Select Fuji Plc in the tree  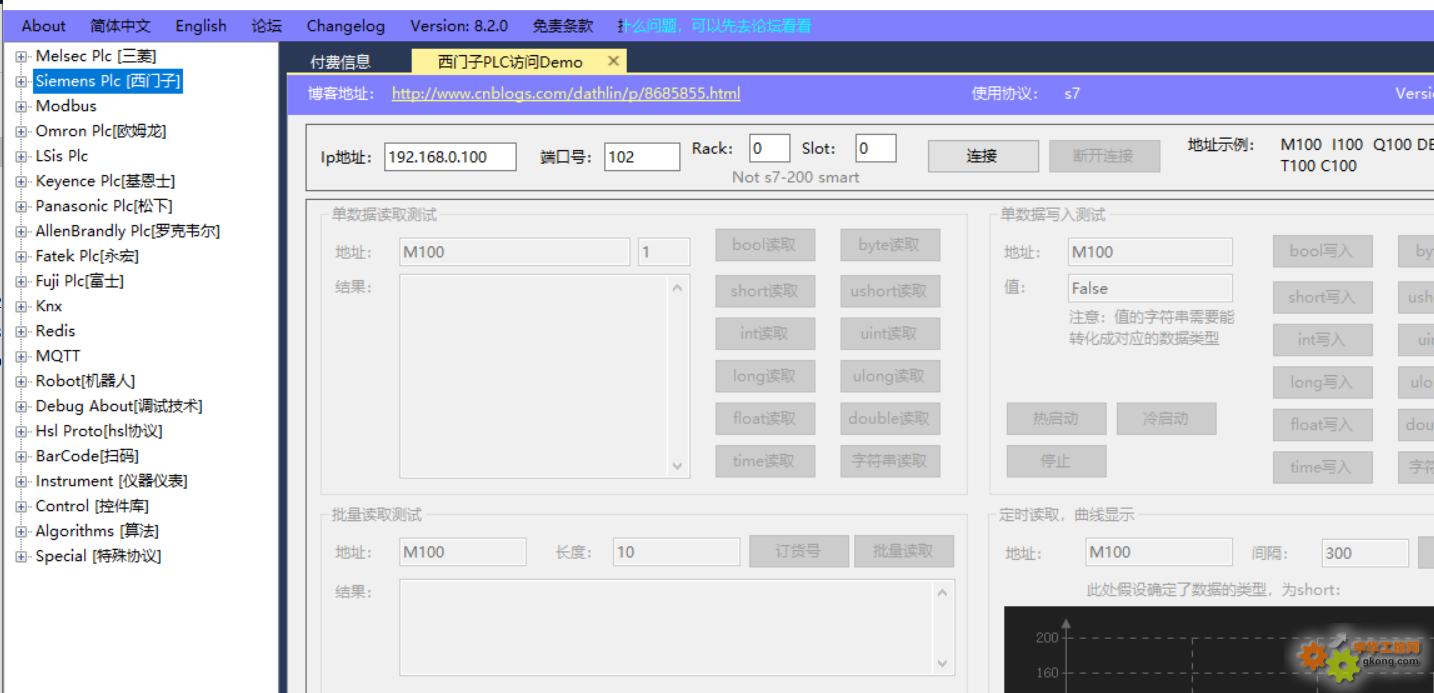tap(80, 281)
